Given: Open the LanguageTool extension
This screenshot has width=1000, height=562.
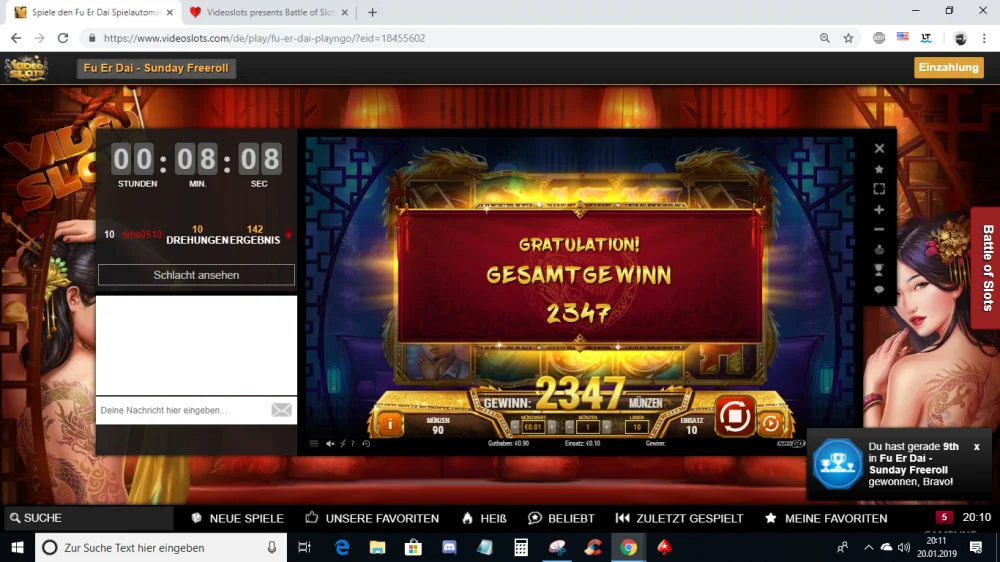Looking at the screenshot, I should click(926, 38).
